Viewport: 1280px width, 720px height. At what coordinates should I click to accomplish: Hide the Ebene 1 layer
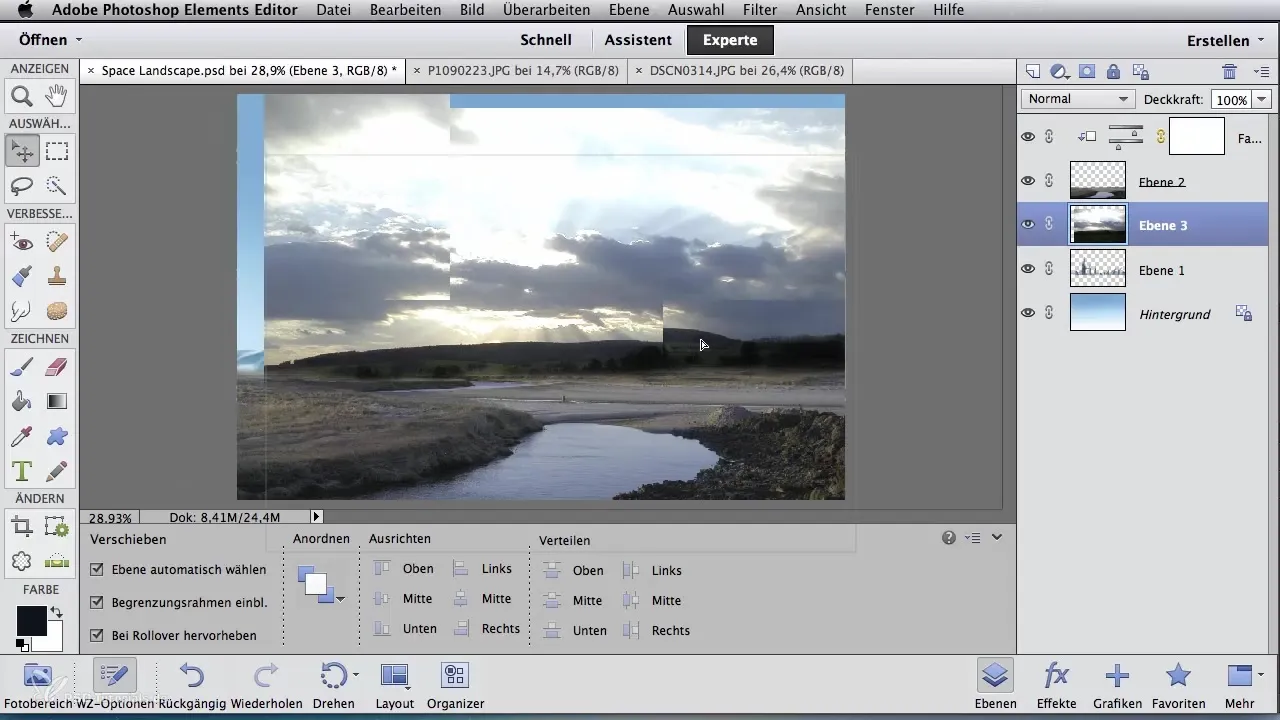1028,269
